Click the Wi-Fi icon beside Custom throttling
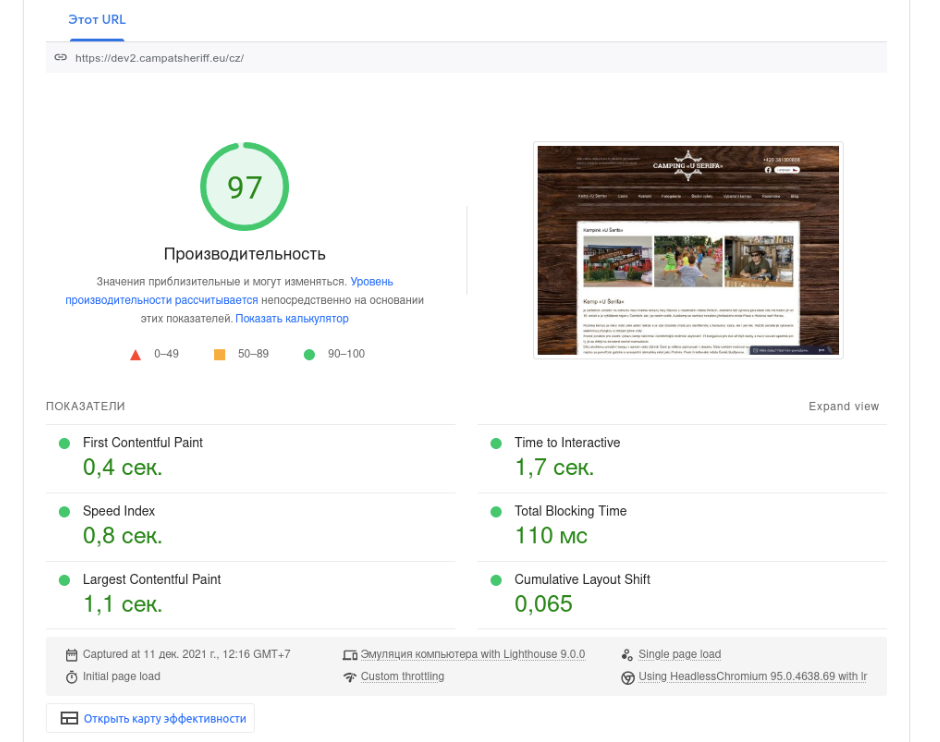 tap(350, 677)
